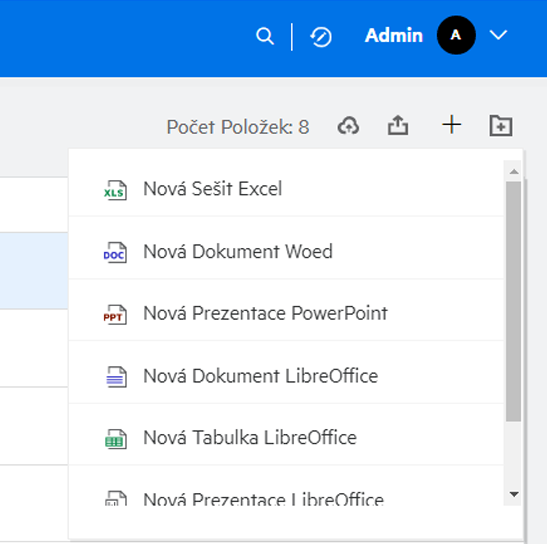
Task: Click the menu scrollbar down arrow
Action: pos(514,494)
